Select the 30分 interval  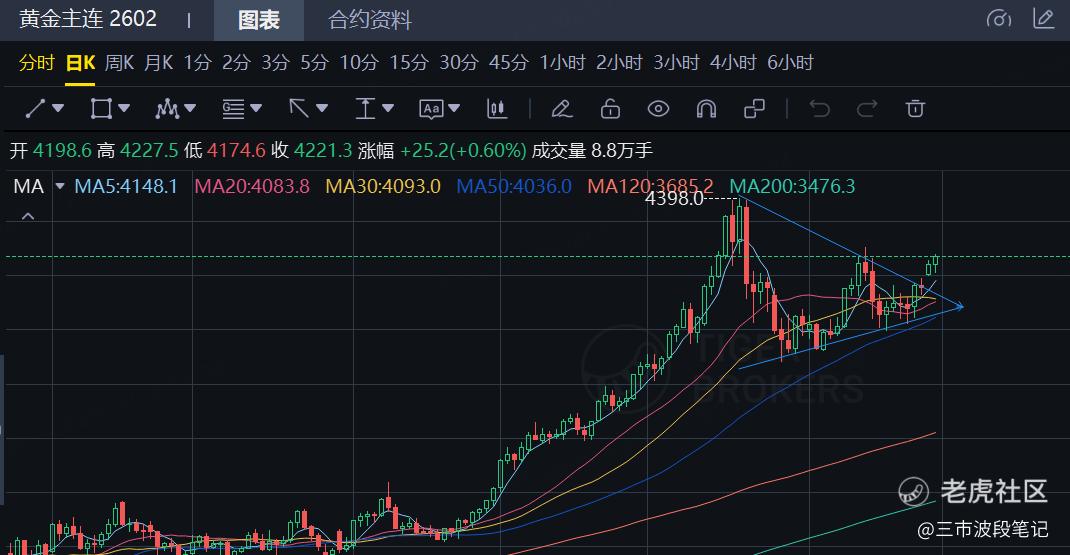(x=459, y=63)
